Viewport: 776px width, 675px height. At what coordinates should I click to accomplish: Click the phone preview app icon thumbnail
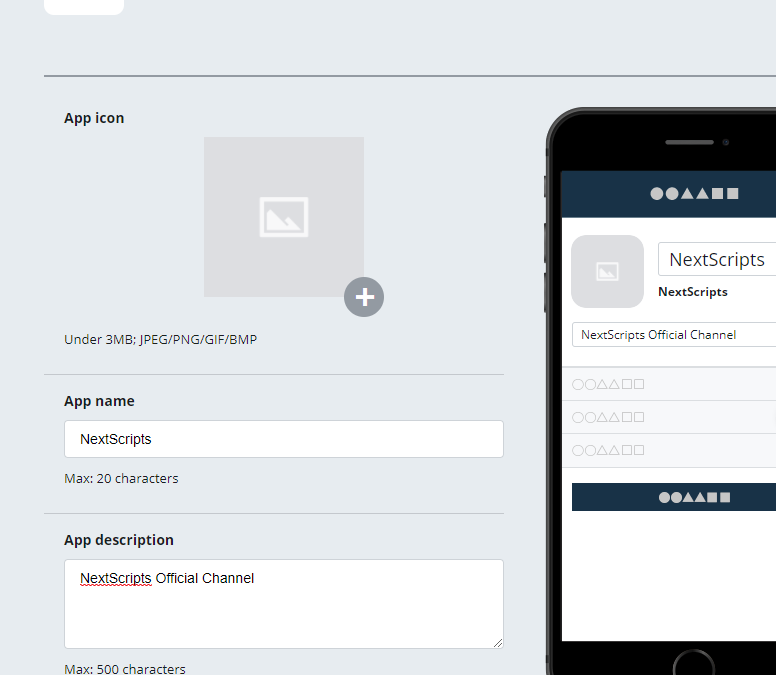click(607, 271)
